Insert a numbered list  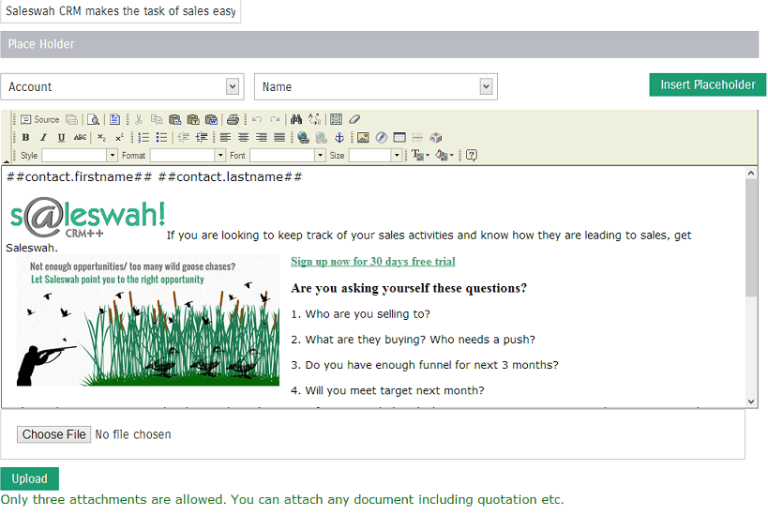pos(144,138)
